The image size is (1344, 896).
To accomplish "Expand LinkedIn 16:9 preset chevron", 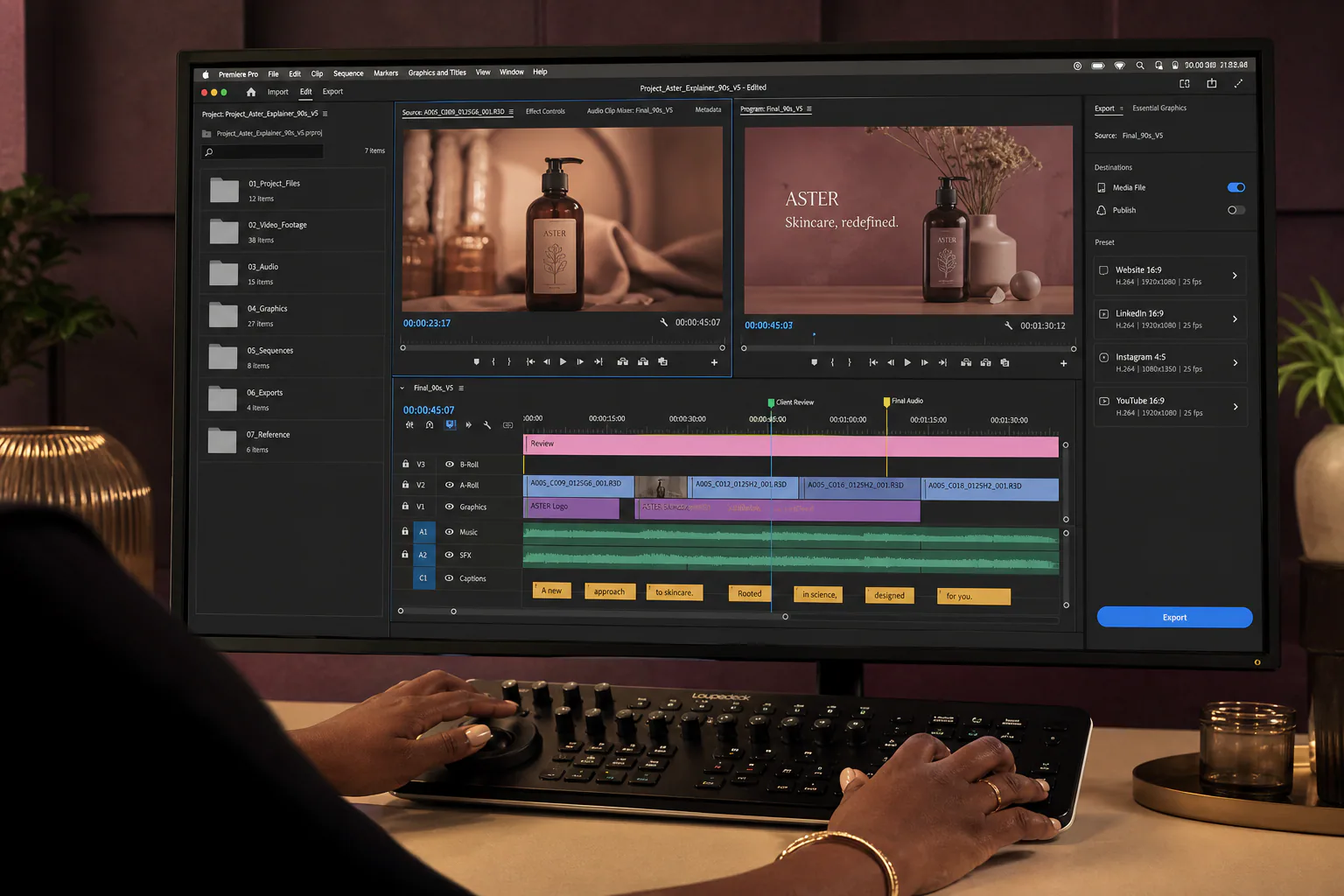I will (1235, 318).
